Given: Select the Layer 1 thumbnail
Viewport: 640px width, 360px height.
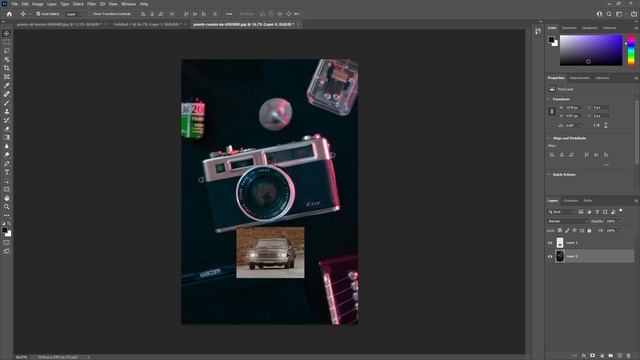Looking at the screenshot, I should point(560,243).
